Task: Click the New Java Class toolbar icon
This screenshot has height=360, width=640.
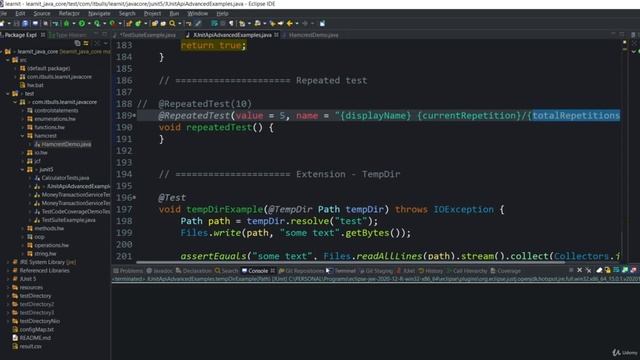Action: click(138, 23)
